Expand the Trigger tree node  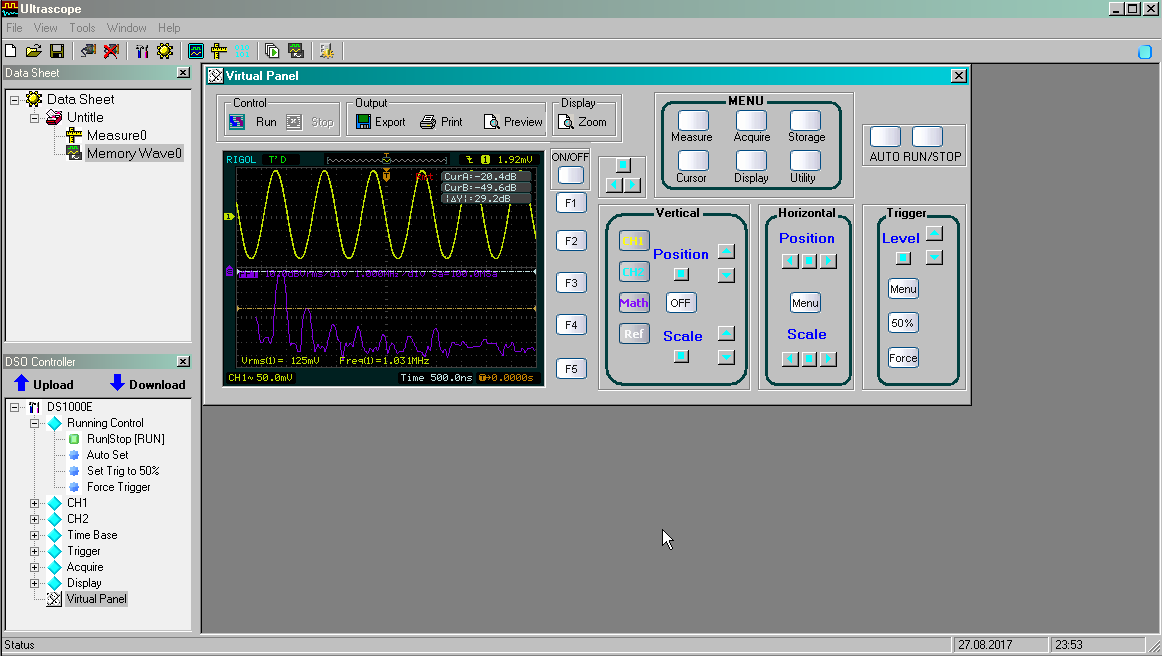tap(34, 551)
